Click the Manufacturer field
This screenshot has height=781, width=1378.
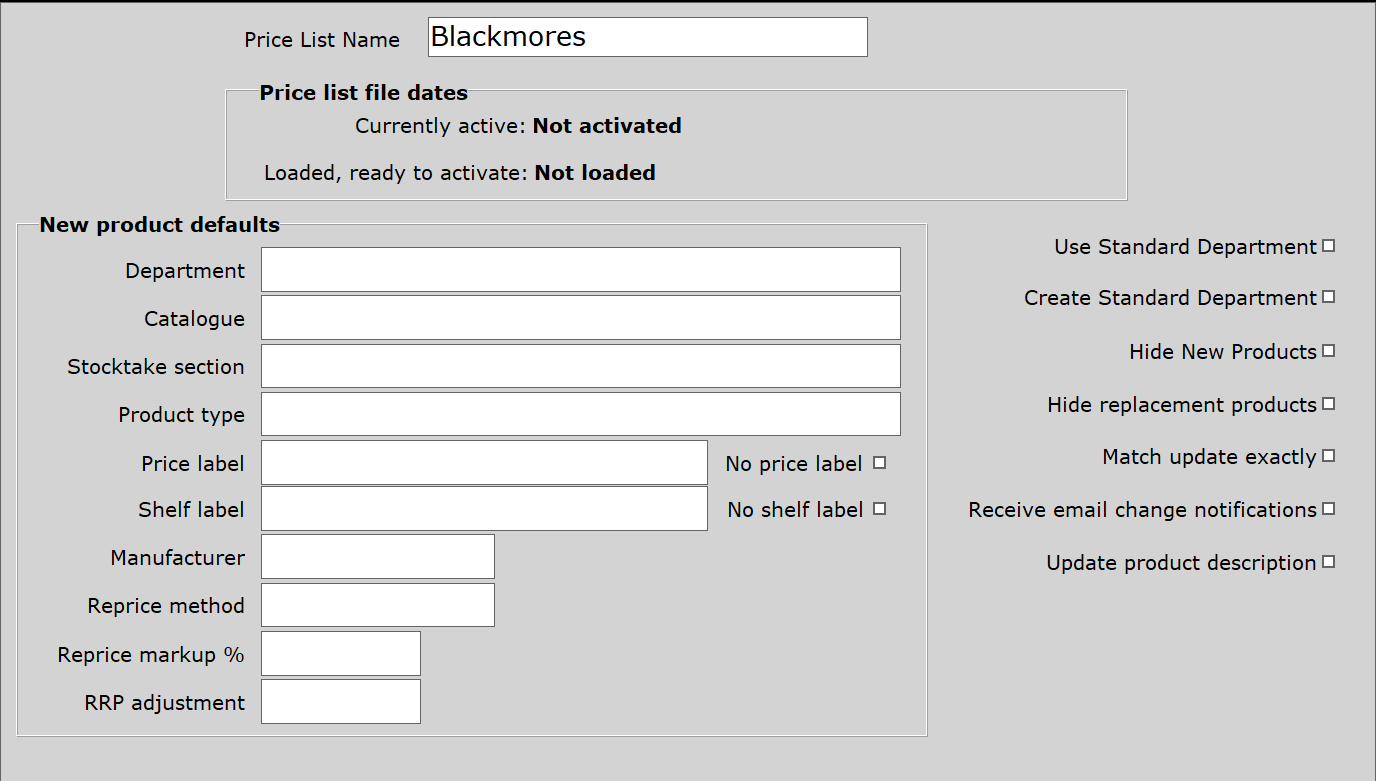pyautogui.click(x=377, y=557)
